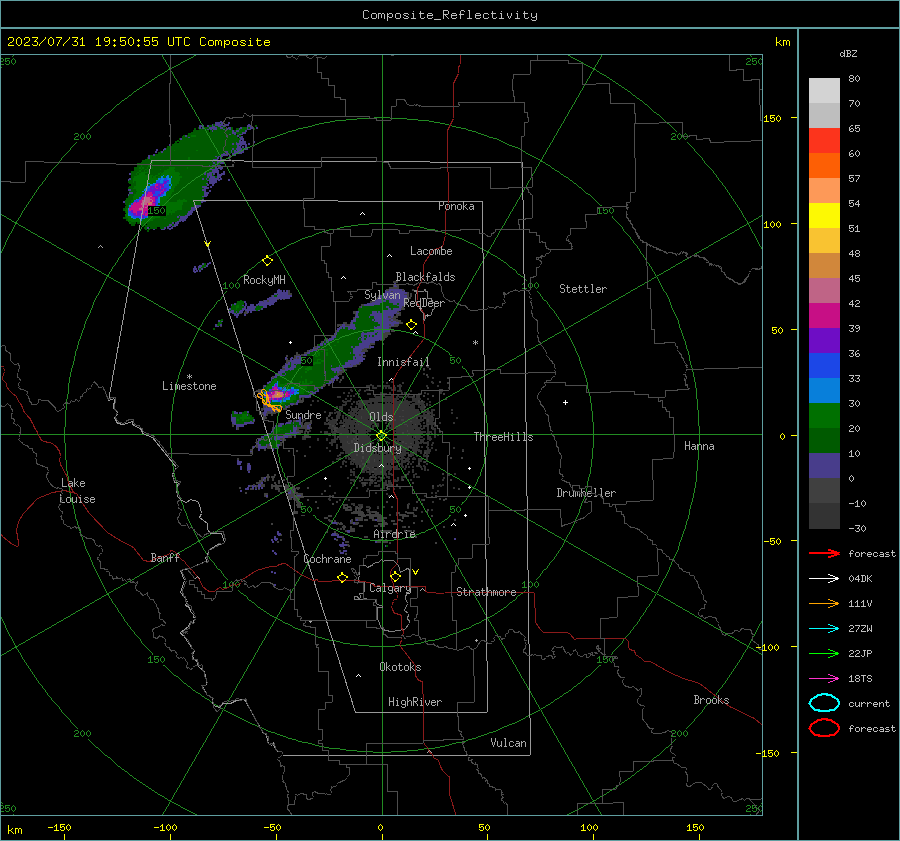Click the radar center diamond above Didsbury
The width and height of the screenshot is (900, 841).
pos(381,435)
